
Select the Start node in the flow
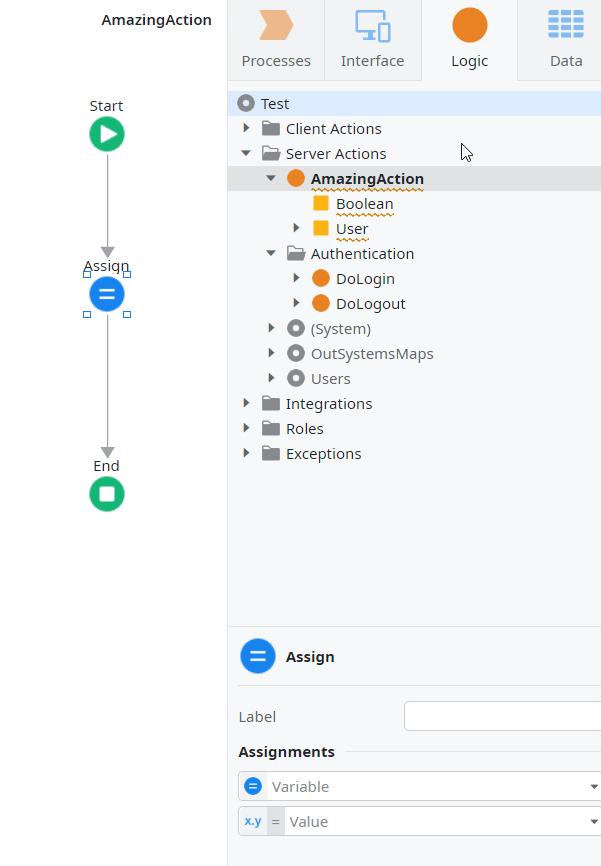(106, 133)
